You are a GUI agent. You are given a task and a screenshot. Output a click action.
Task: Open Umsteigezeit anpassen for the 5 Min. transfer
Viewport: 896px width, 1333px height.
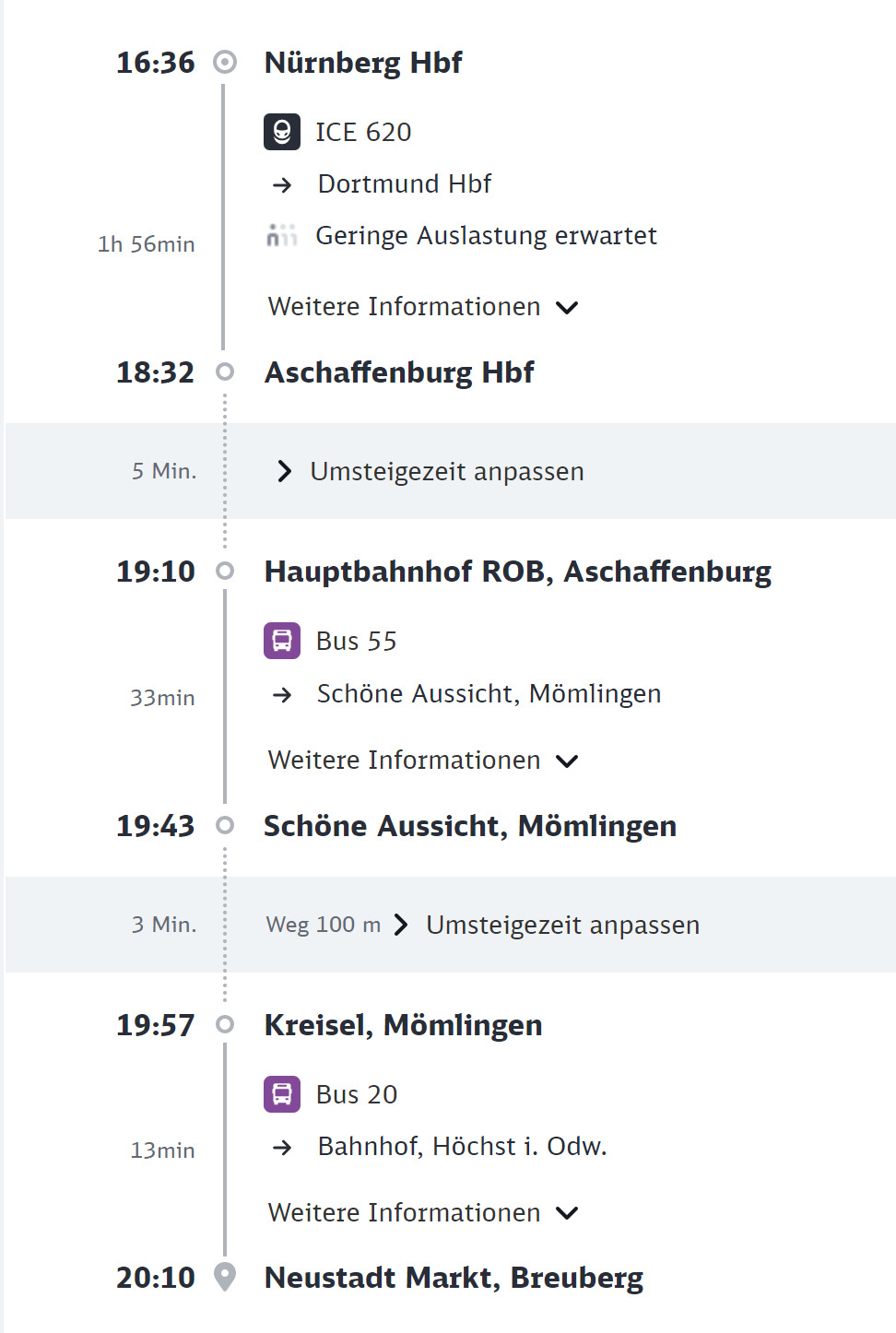coord(430,471)
